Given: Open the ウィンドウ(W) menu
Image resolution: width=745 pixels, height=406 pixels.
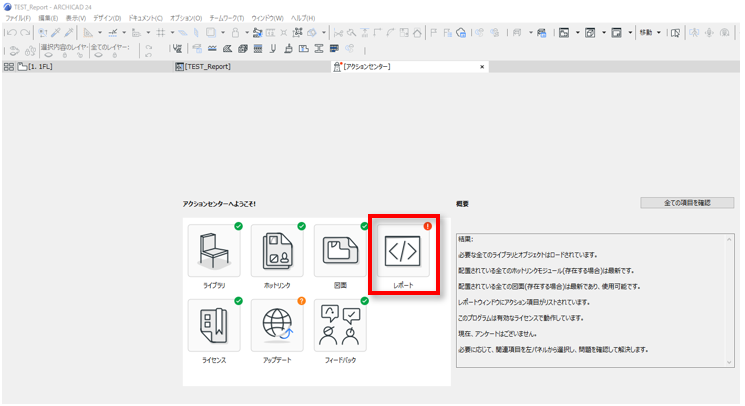Looking at the screenshot, I should coord(267,18).
